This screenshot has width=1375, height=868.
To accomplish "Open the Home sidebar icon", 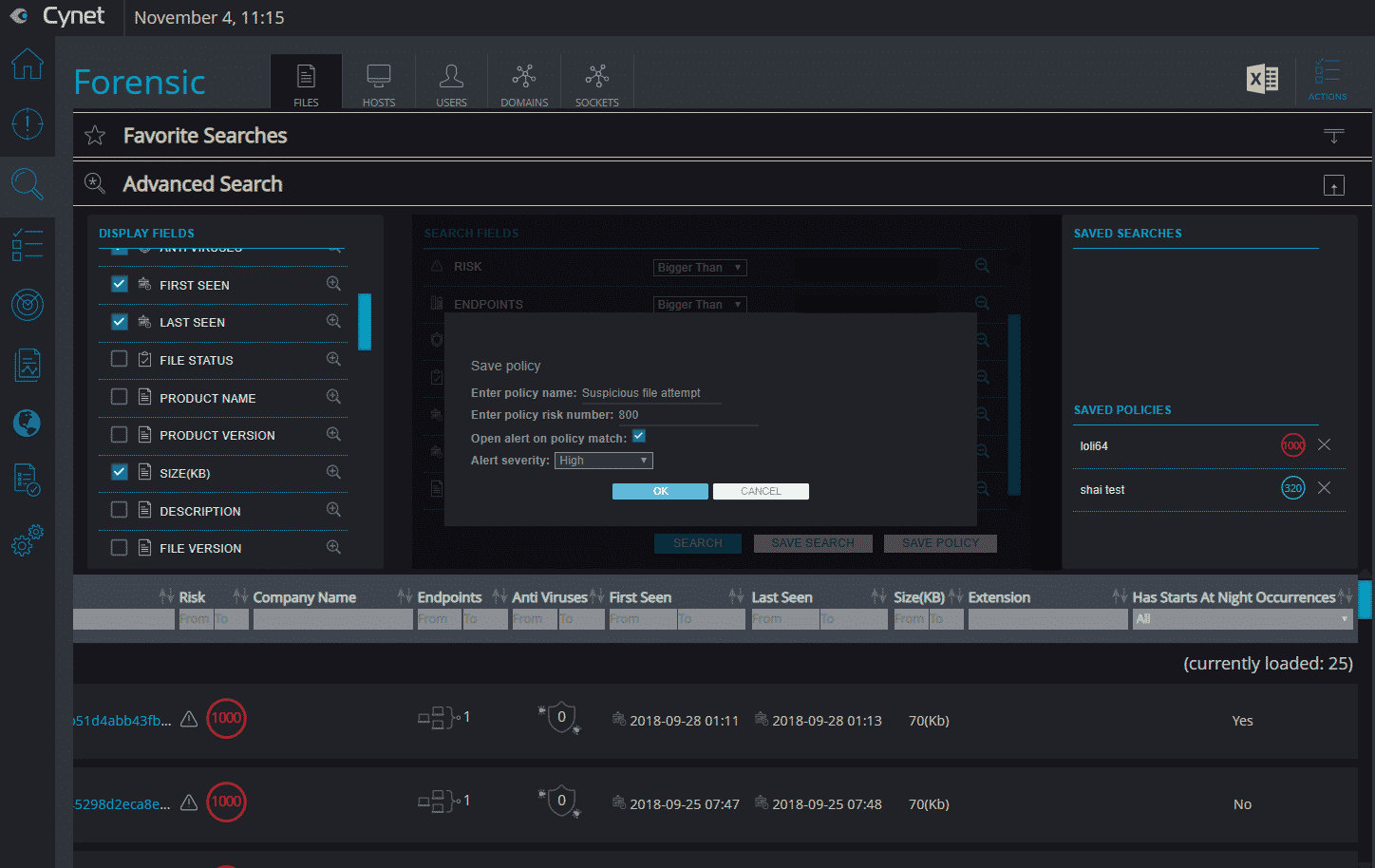I will (x=27, y=64).
